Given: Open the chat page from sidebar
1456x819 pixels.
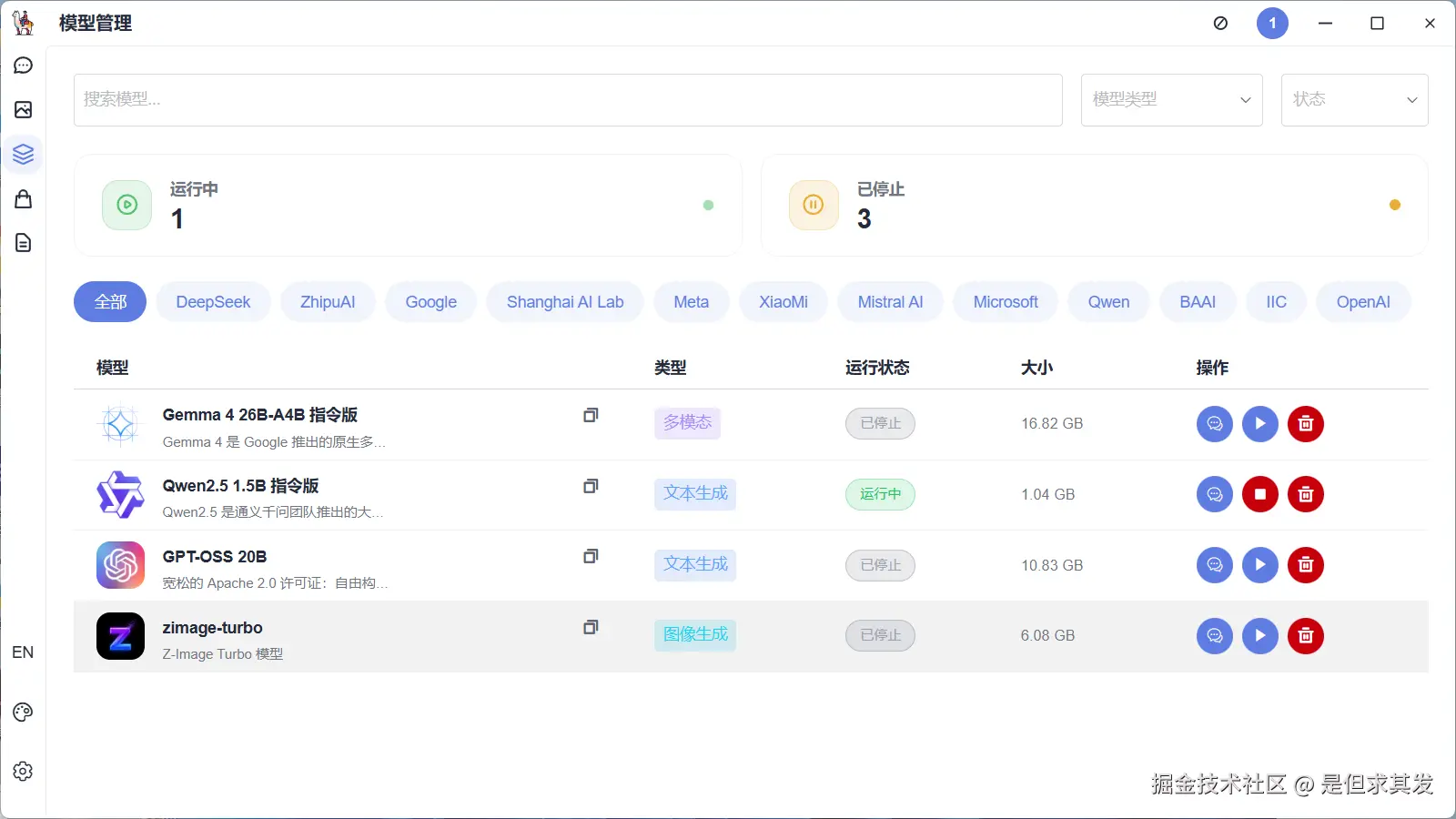Looking at the screenshot, I should 24,66.
